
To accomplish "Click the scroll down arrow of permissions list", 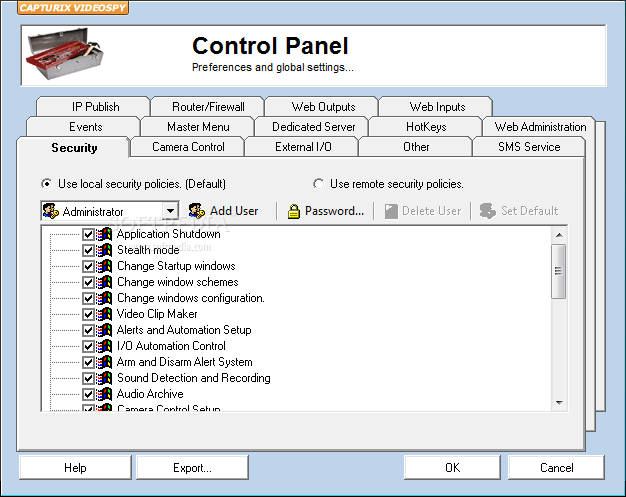I will (x=559, y=402).
